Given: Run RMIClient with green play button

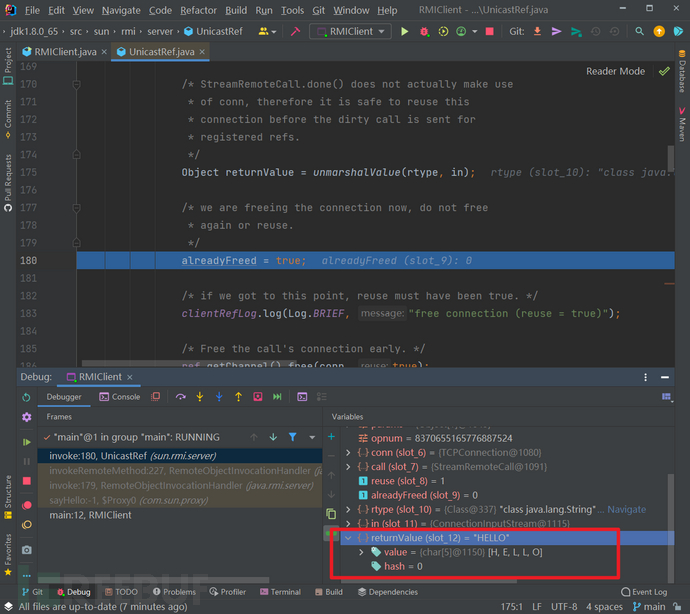Looking at the screenshot, I should pyautogui.click(x=404, y=31).
